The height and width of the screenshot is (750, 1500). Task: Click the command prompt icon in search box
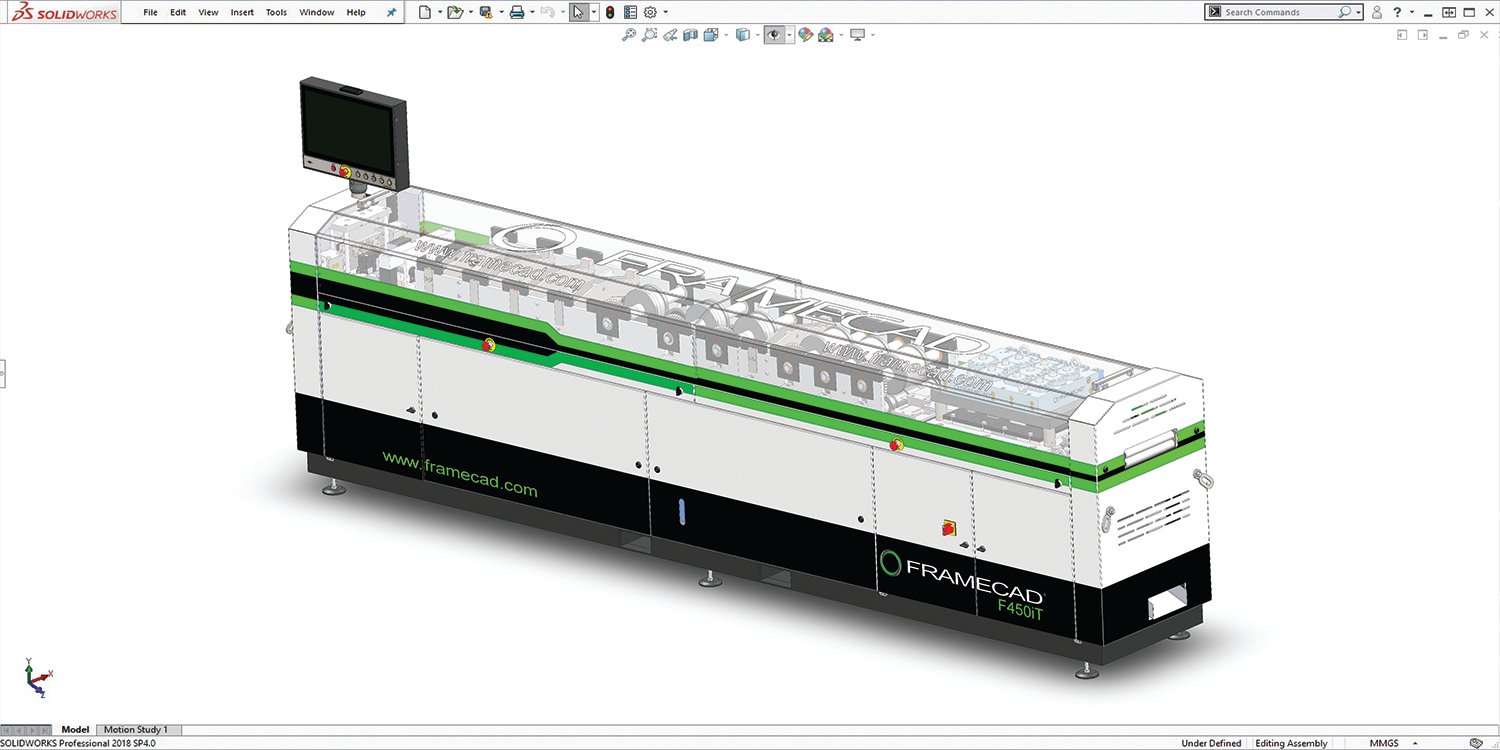point(1214,12)
